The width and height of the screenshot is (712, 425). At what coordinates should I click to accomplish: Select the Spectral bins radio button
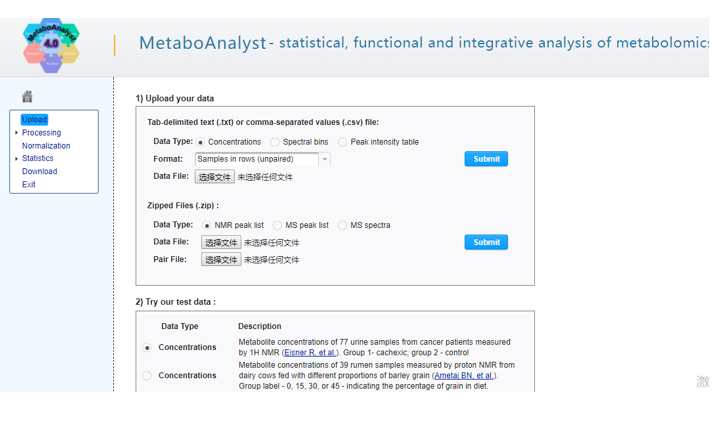(x=275, y=142)
